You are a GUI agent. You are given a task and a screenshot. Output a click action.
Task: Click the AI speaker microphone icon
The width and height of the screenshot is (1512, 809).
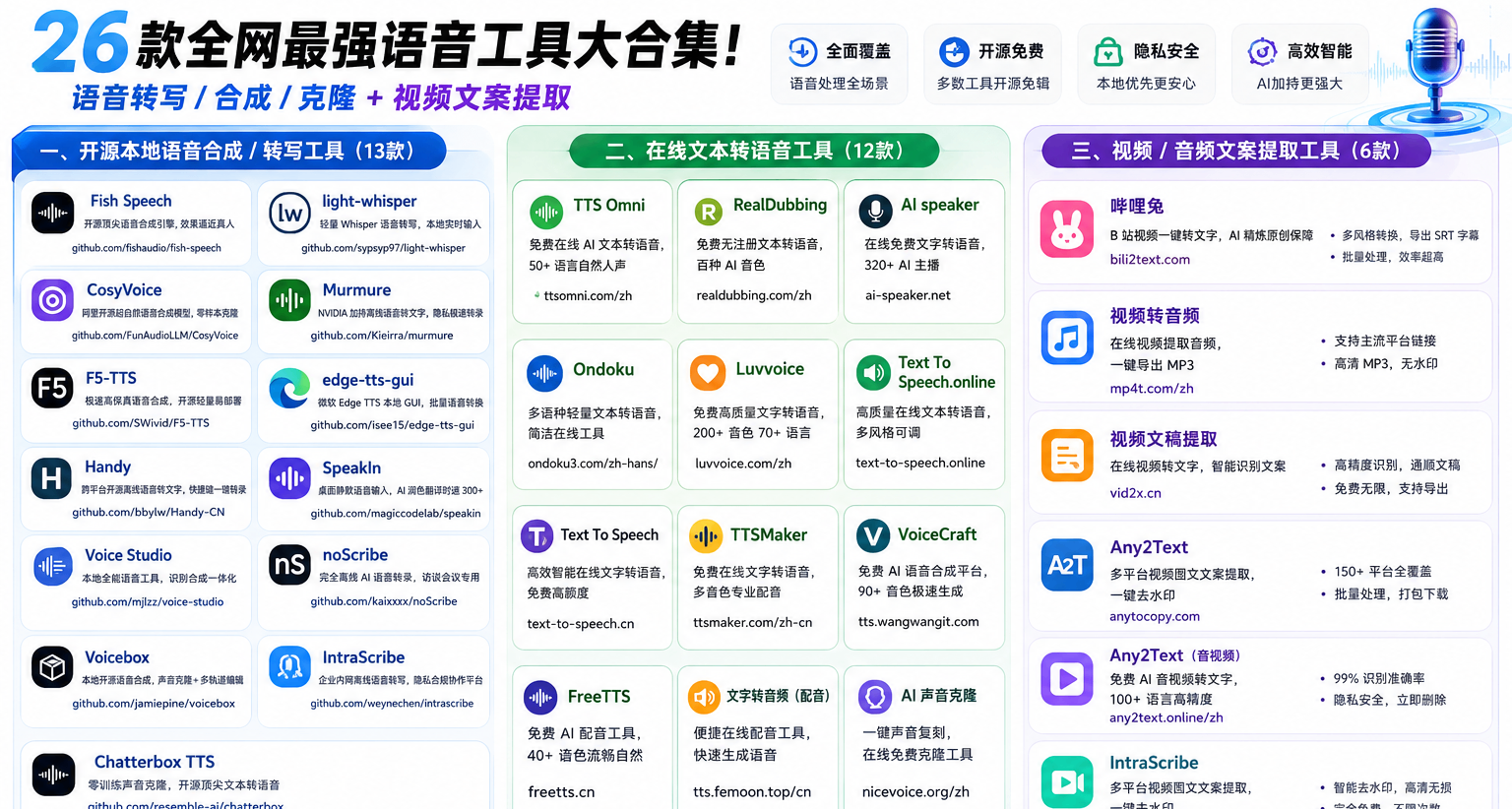pyautogui.click(x=874, y=211)
